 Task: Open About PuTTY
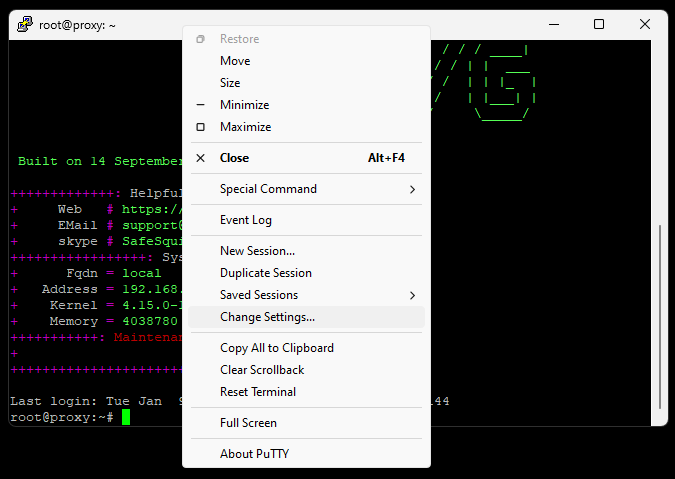click(306, 454)
